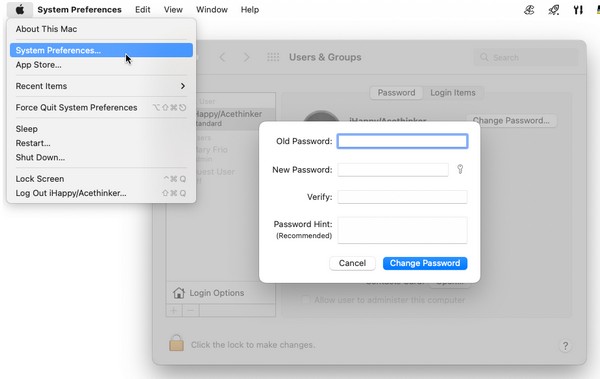The width and height of the screenshot is (600, 379).
Task: Click the key icon beside New Password
Action: (460, 169)
